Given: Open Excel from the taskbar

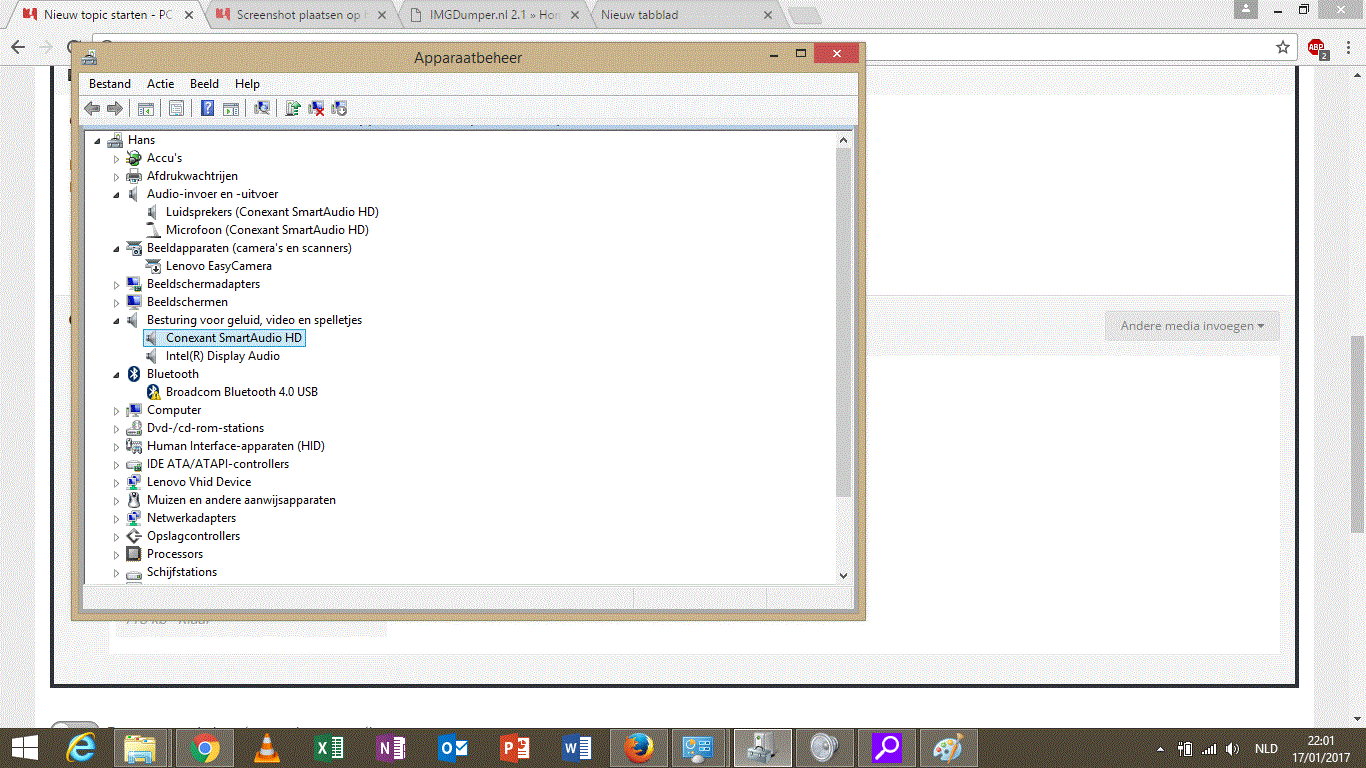Looking at the screenshot, I should (329, 748).
